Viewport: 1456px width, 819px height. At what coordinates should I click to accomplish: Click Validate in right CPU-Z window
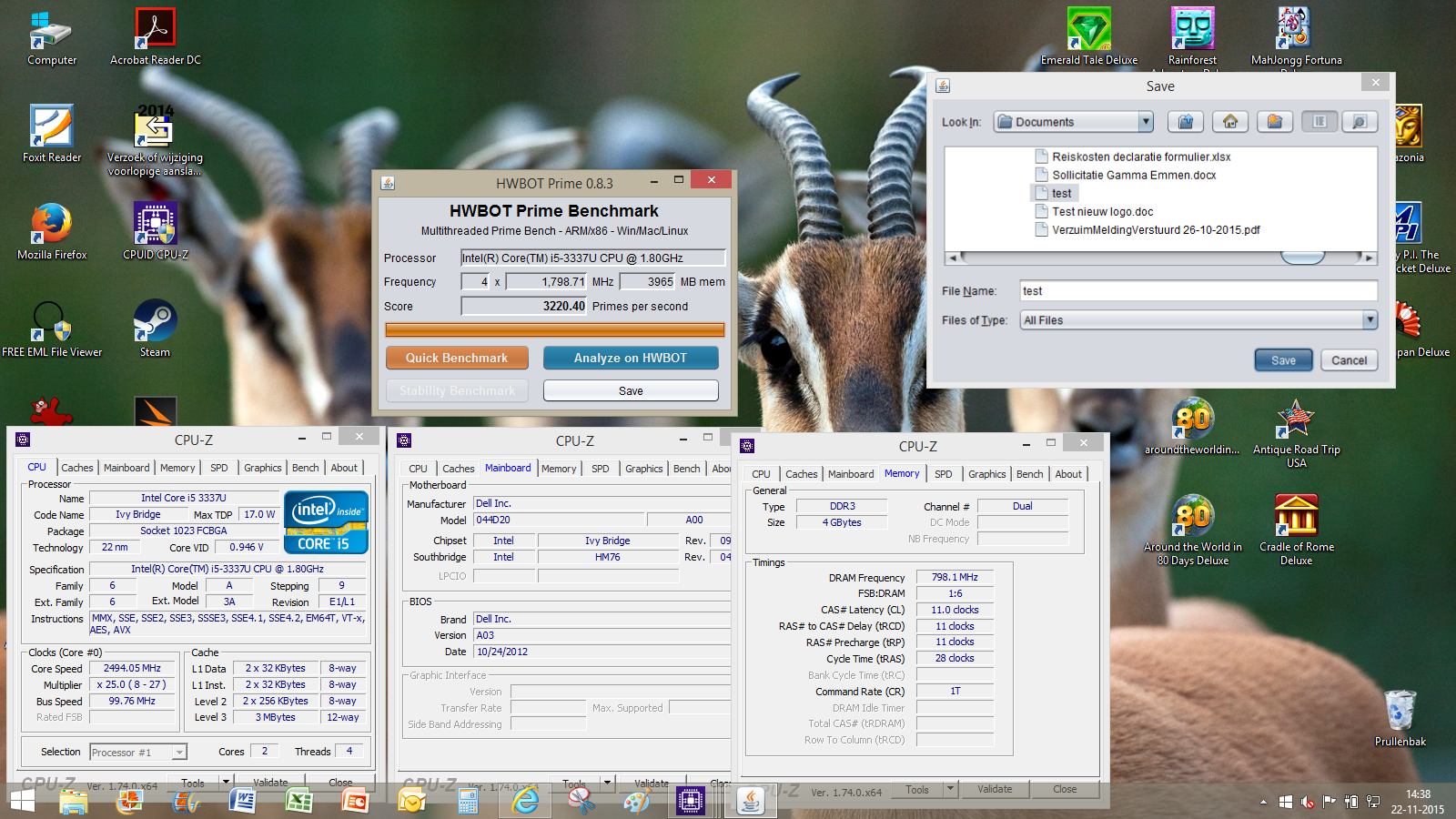[995, 789]
